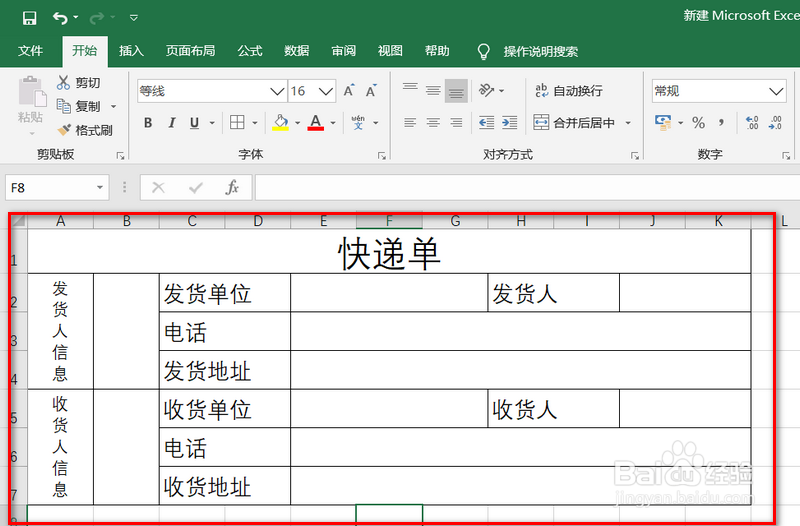Click the decrease decimal icon
Image resolution: width=800 pixels, height=526 pixels.
pyautogui.click(x=775, y=122)
